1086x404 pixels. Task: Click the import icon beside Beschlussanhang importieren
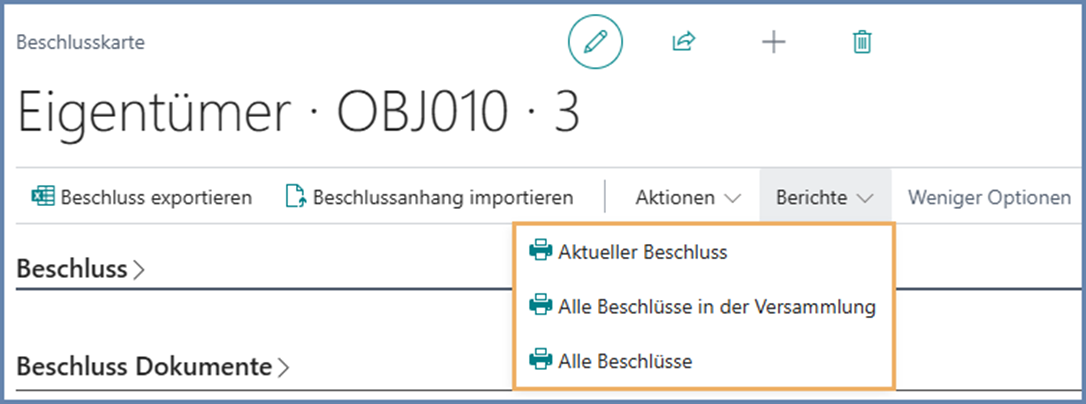294,197
